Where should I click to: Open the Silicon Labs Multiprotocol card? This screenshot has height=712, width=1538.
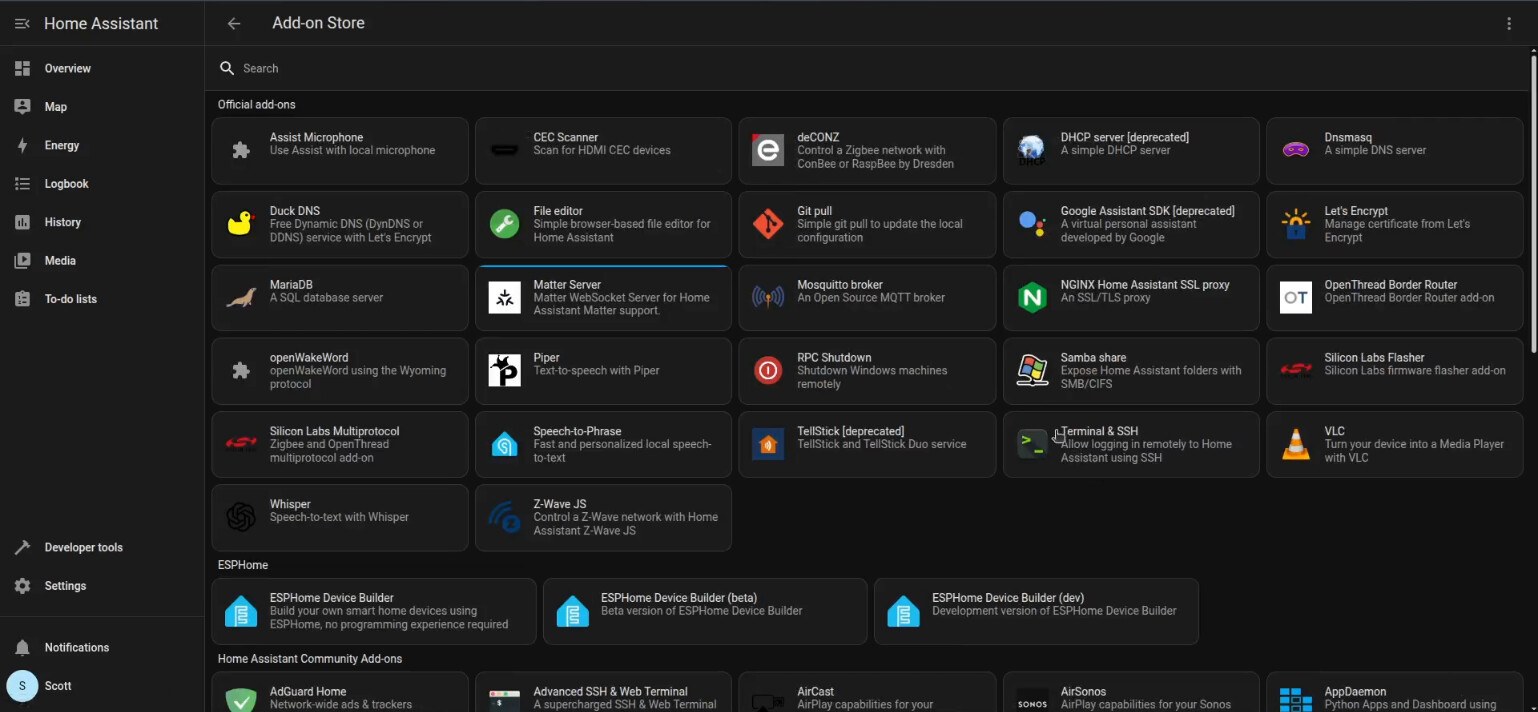coord(340,444)
